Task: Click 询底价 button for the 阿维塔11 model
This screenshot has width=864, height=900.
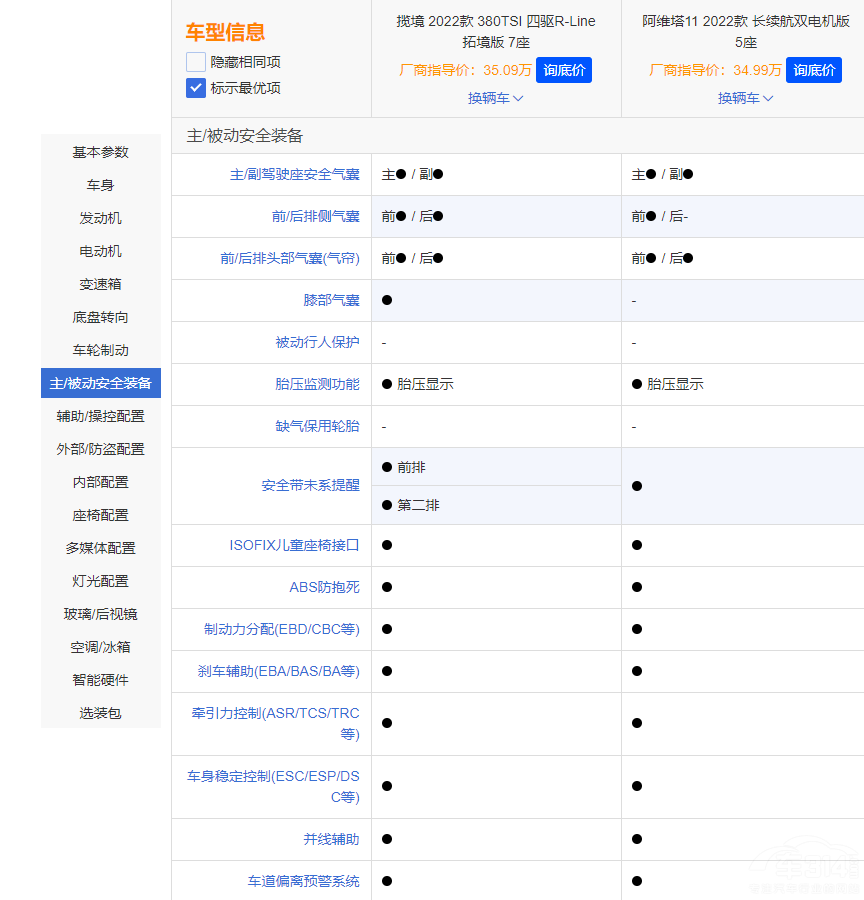Action: click(813, 70)
